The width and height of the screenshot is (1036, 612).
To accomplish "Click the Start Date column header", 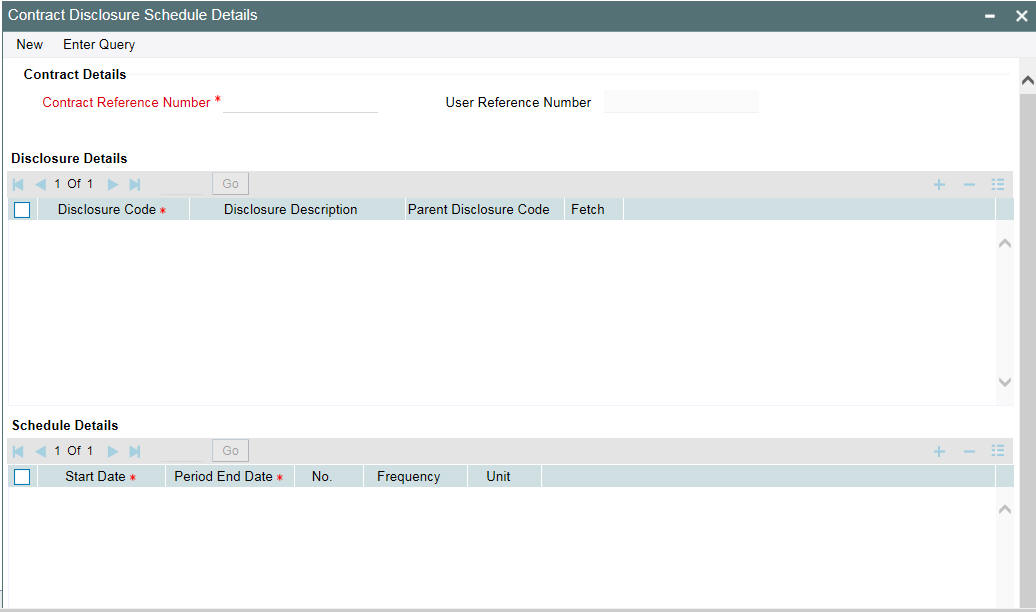I will pyautogui.click(x=101, y=477).
